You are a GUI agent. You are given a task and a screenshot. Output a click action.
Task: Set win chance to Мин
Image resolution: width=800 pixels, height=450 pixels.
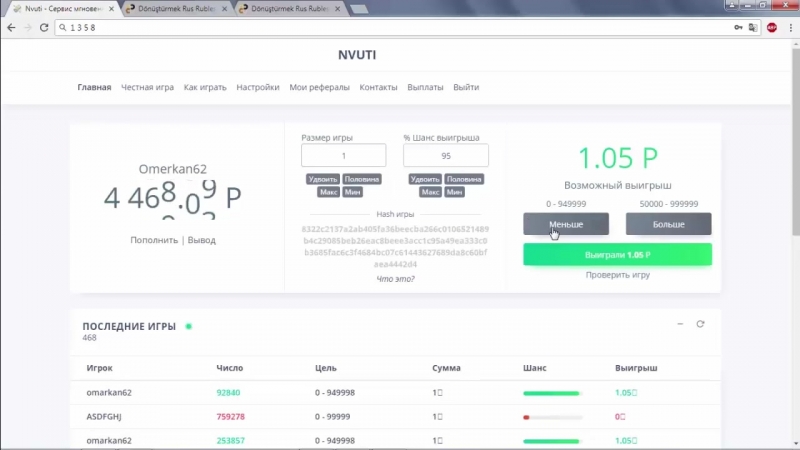pos(454,192)
